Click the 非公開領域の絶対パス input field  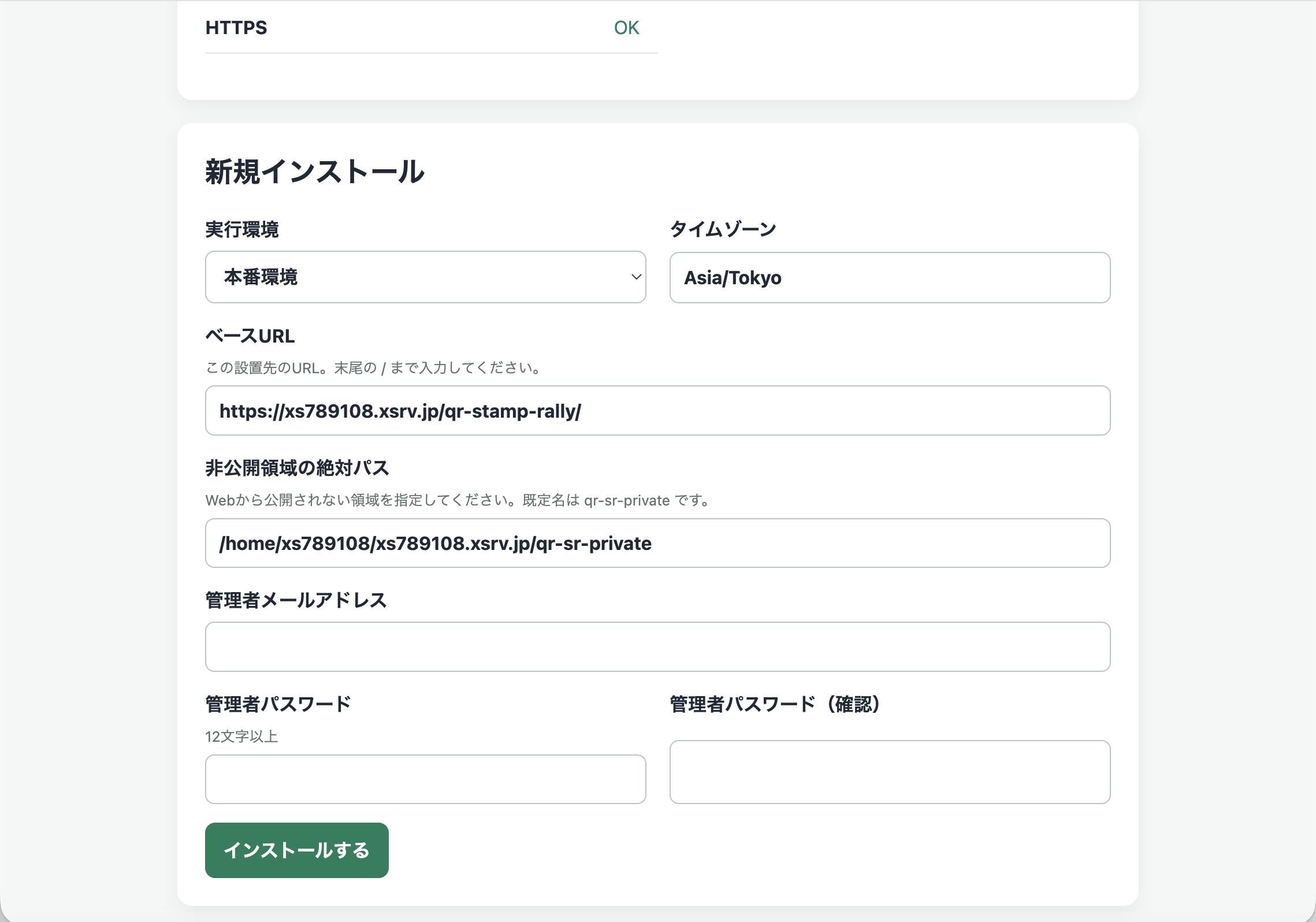pos(657,543)
